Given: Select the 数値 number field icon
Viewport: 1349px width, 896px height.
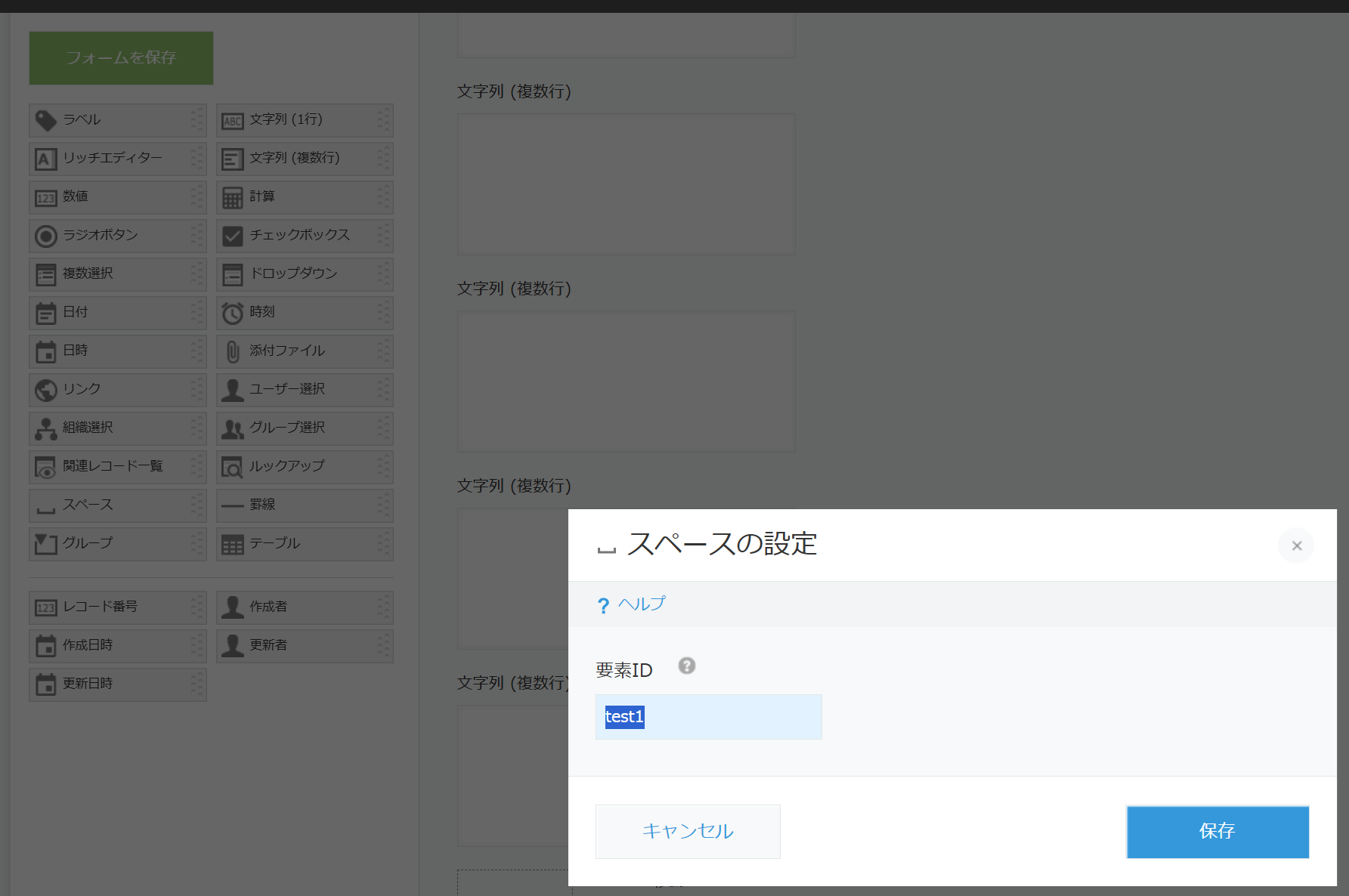Looking at the screenshot, I should 46,198.
